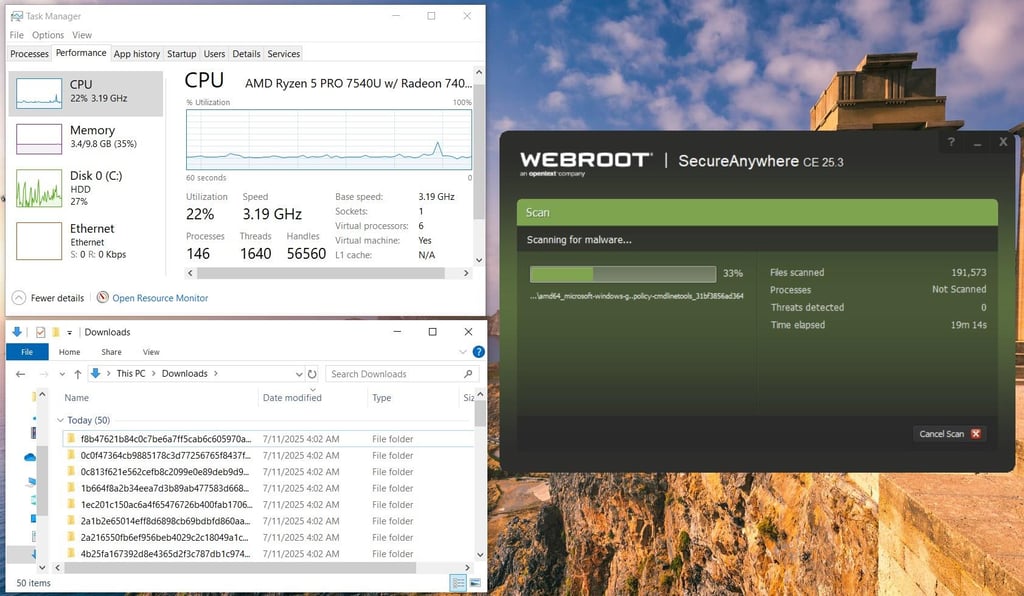Cancel the Webroot malware scan
This screenshot has height=596, width=1024.
(950, 433)
